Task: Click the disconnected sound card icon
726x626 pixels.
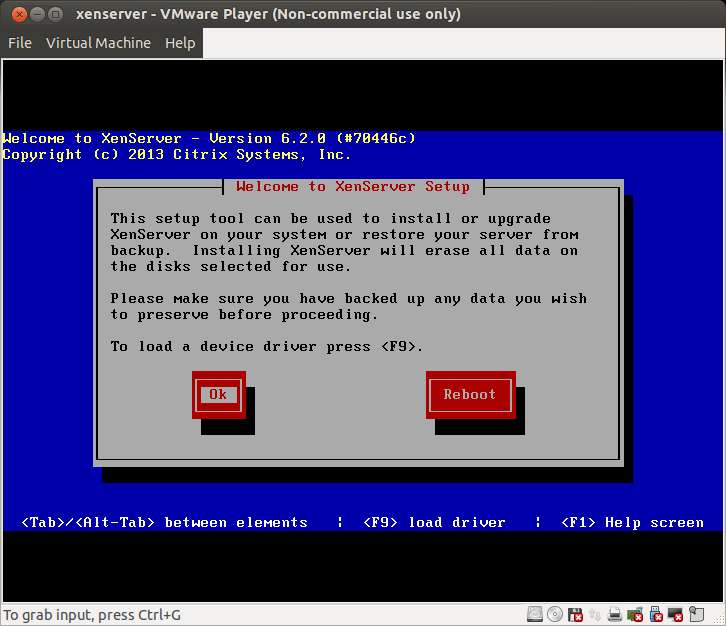Action: point(635,614)
